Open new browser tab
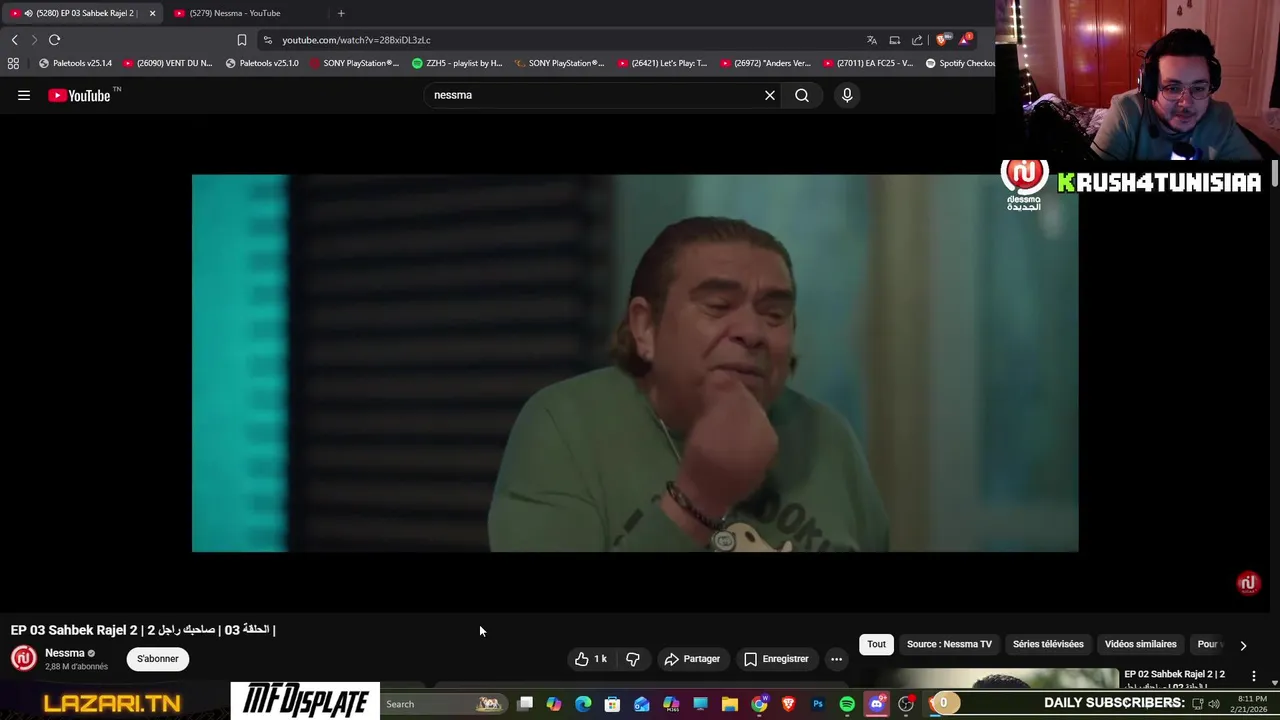1280x720 pixels. [341, 13]
